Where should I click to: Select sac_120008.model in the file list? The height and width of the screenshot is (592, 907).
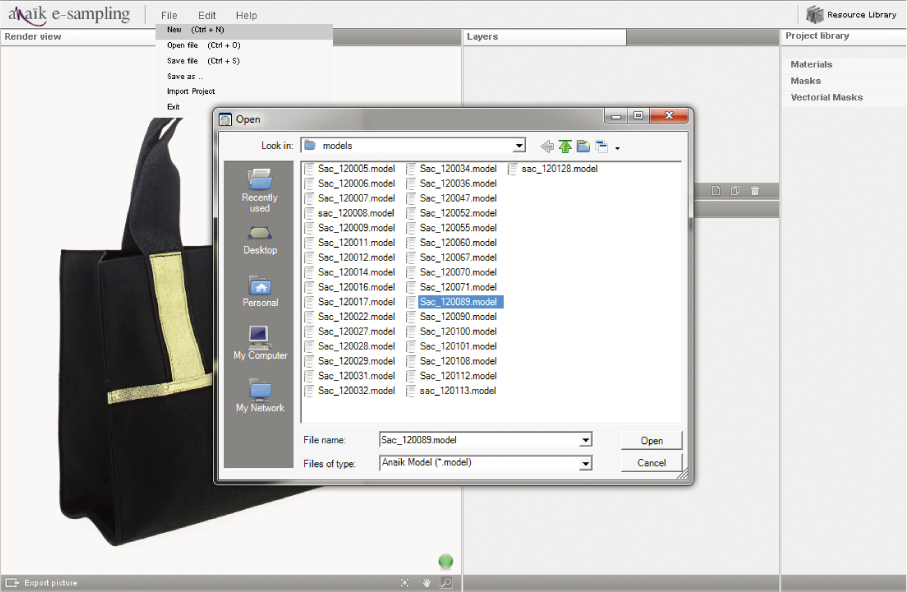356,213
